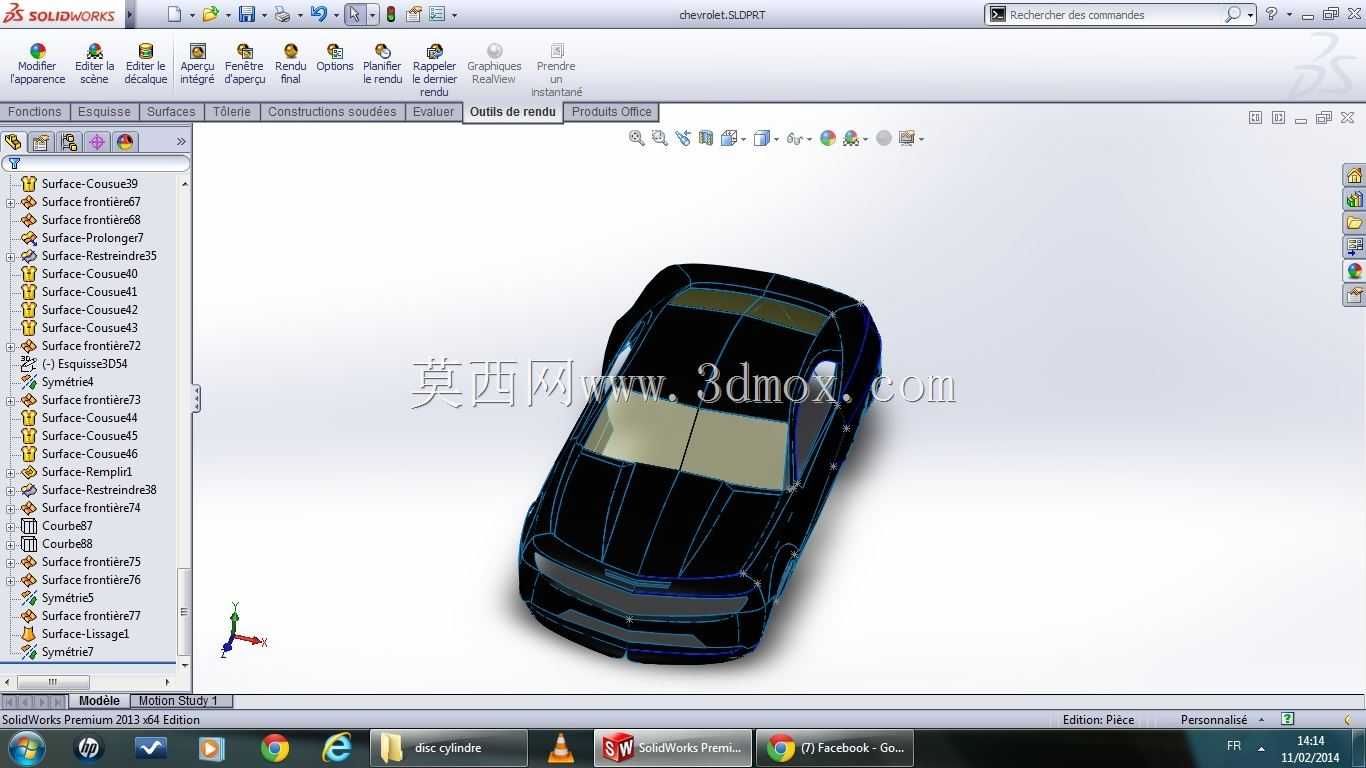This screenshot has height=768, width=1366.
Task: Open the Display Style dropdown arrow
Action: coord(776,139)
